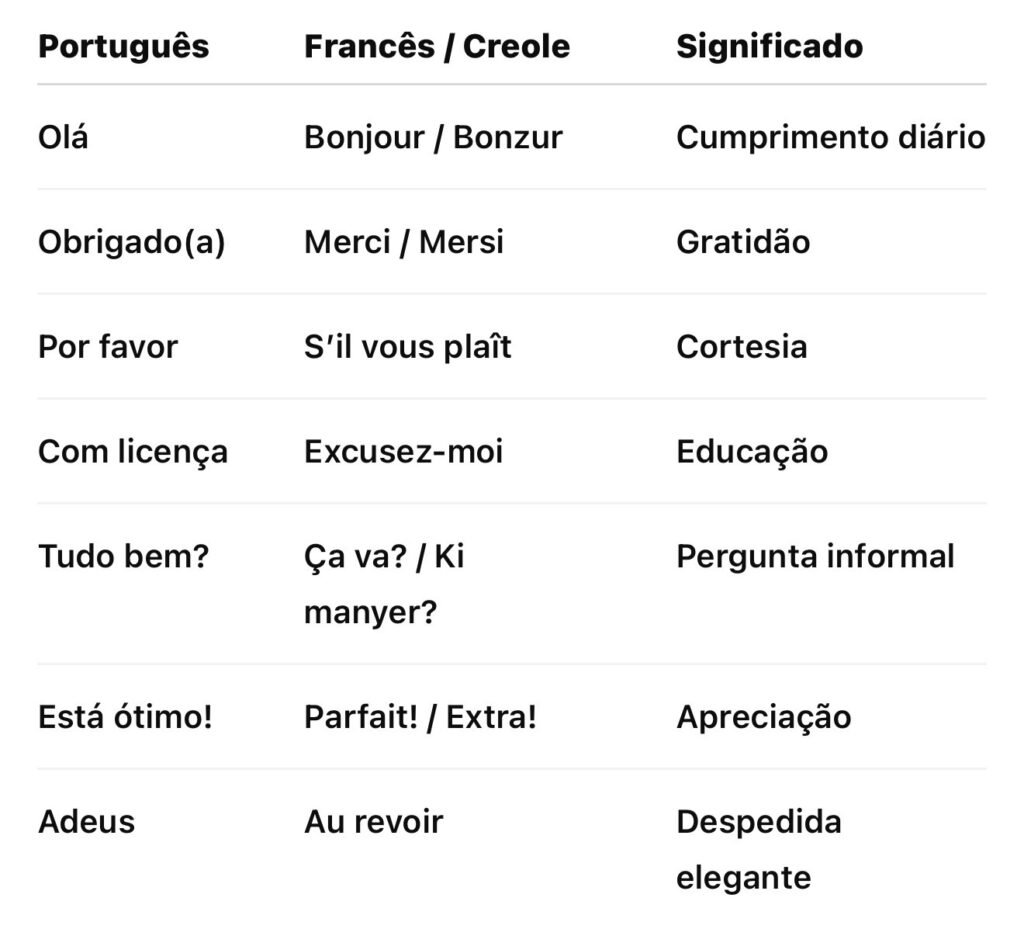Select the "Merci / Mersi" cell

tap(404, 242)
